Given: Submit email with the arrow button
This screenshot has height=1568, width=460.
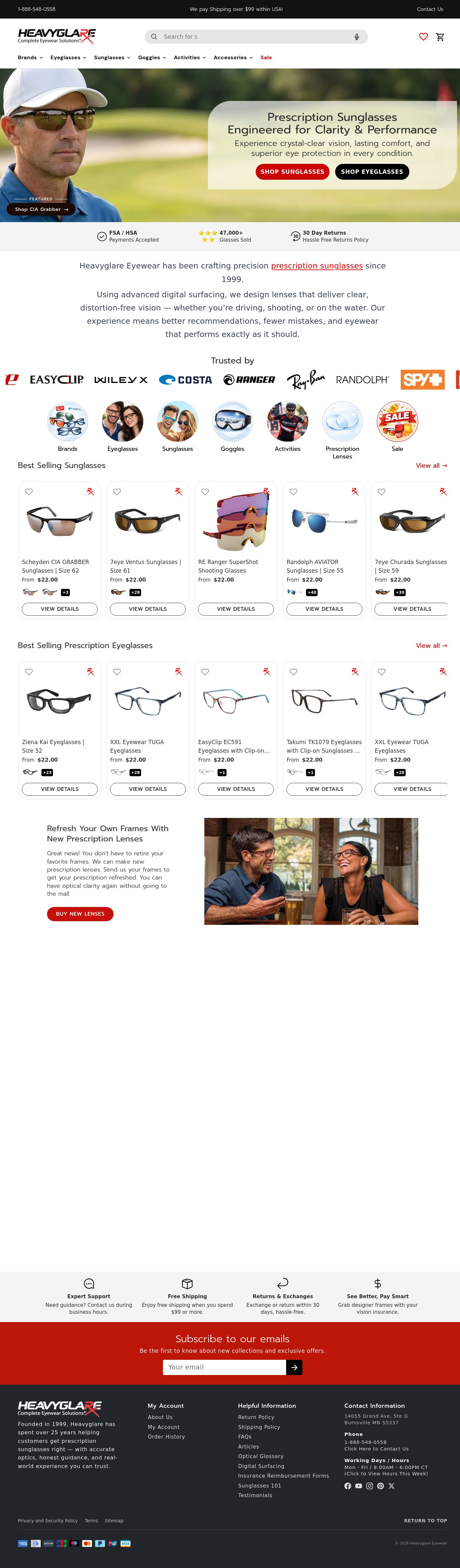Looking at the screenshot, I should click(x=294, y=1367).
